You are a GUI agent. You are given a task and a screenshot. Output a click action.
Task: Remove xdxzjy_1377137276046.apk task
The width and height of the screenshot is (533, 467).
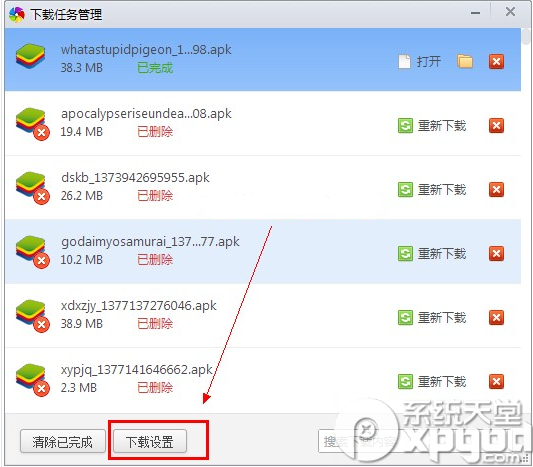click(496, 317)
